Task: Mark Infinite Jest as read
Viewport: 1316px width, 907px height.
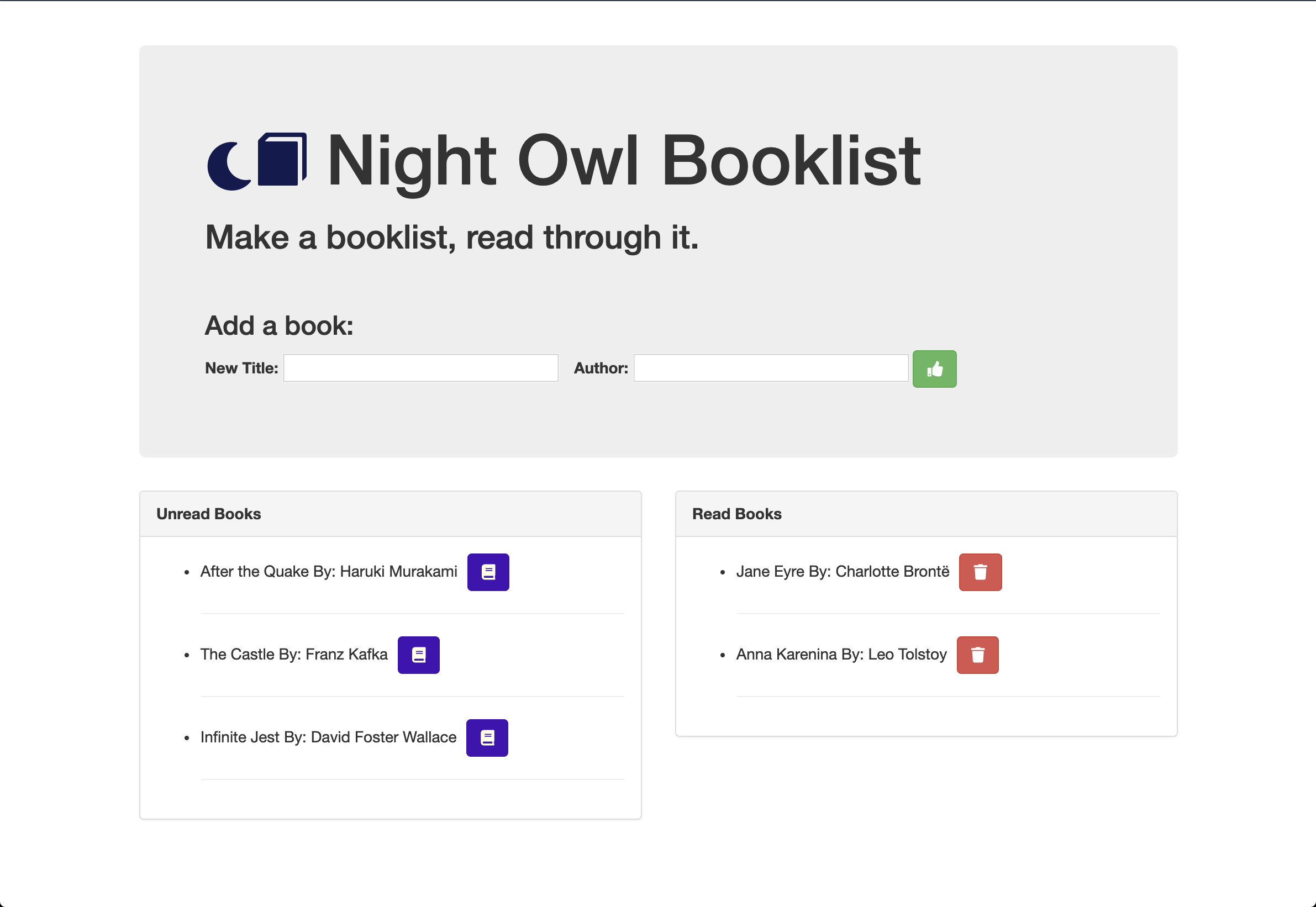Action: tap(487, 737)
